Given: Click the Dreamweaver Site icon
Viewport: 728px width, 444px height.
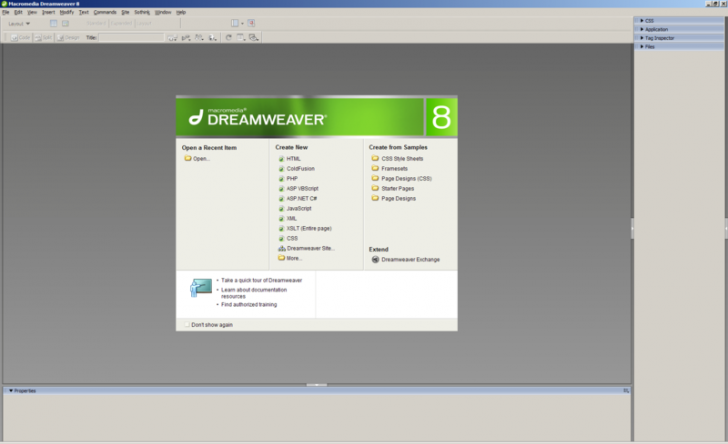Looking at the screenshot, I should (282, 248).
